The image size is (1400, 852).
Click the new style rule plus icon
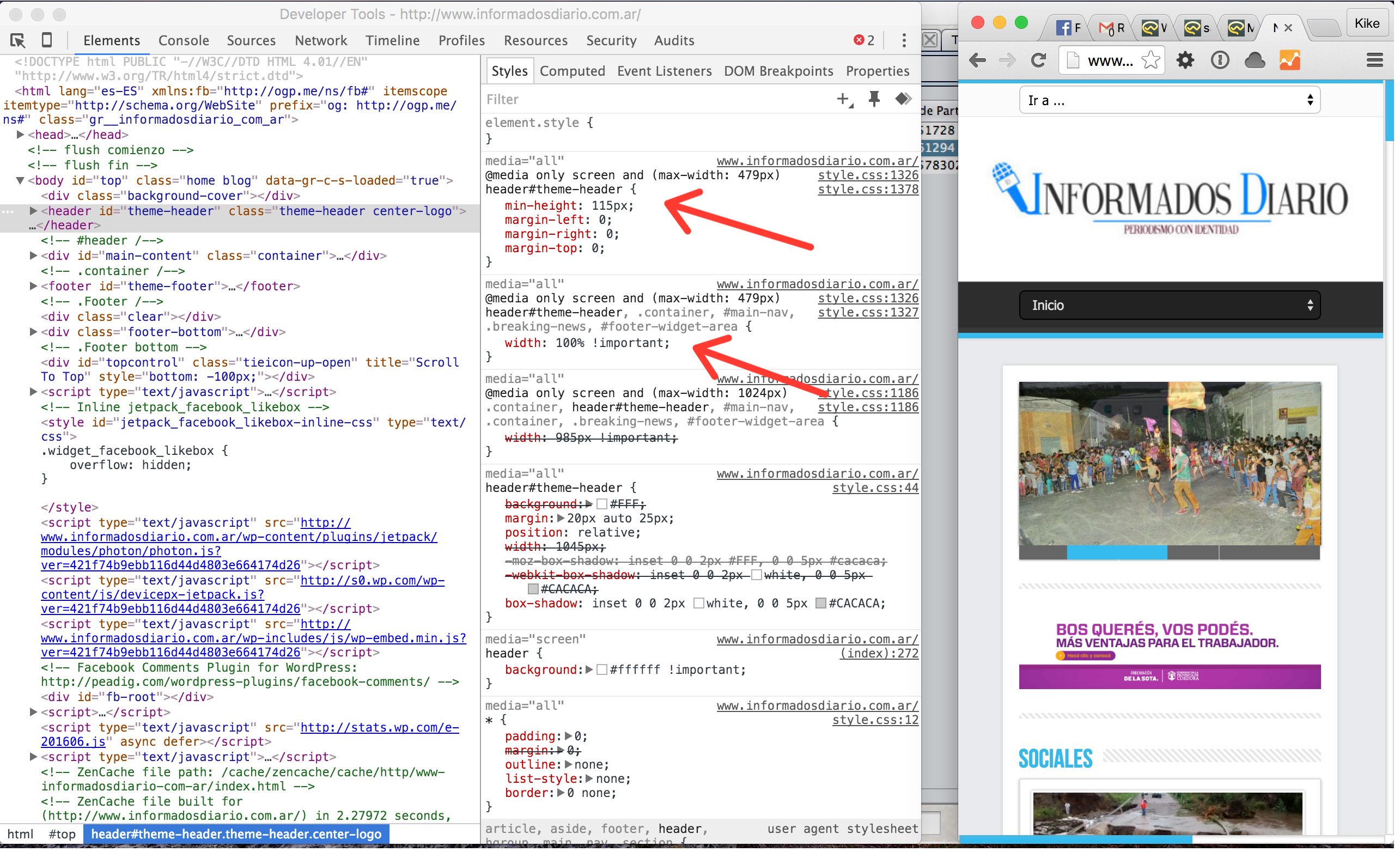(x=844, y=100)
